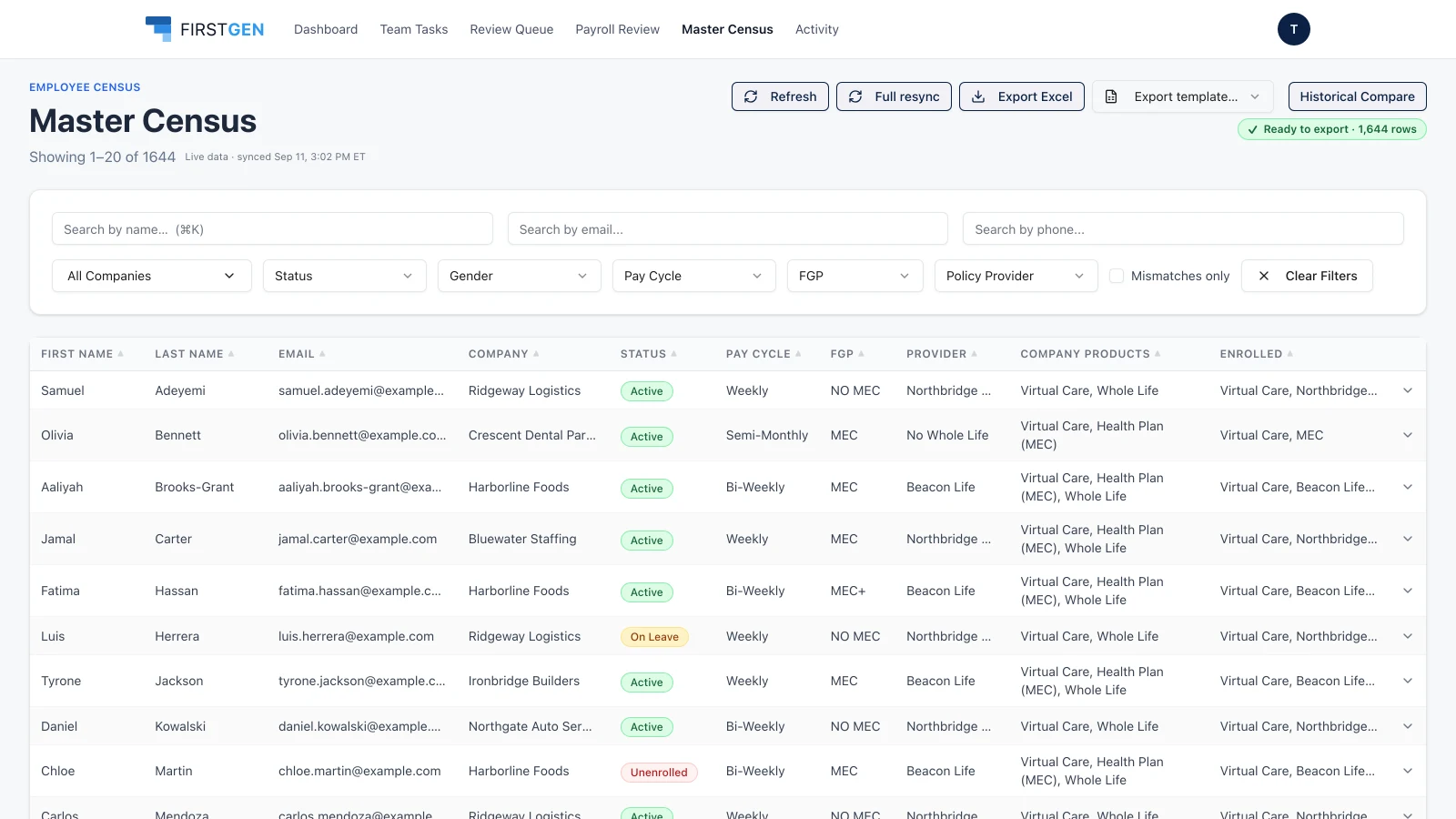This screenshot has height=819, width=1456.
Task: Click jamal.carter@example.com email cell
Action: (x=358, y=539)
